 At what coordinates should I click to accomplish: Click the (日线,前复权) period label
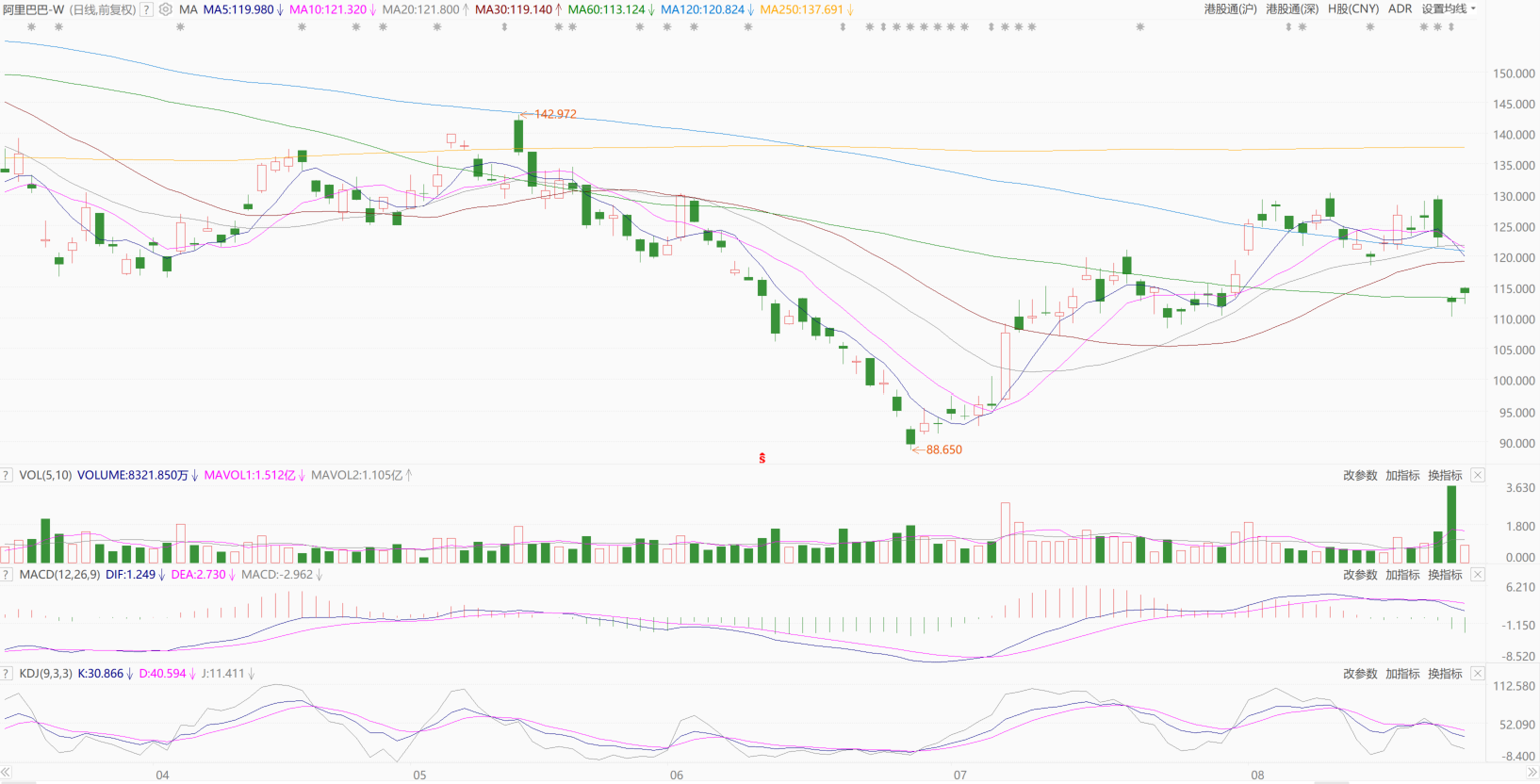pos(103,9)
